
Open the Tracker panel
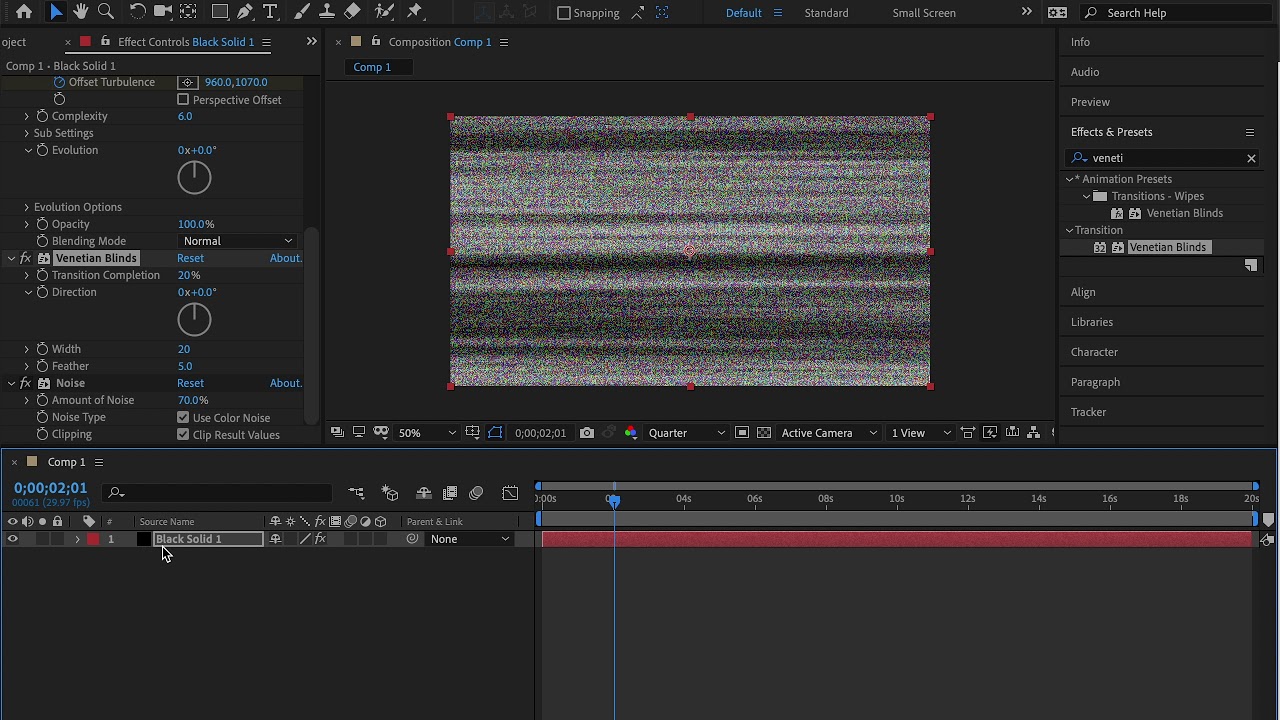click(1088, 412)
